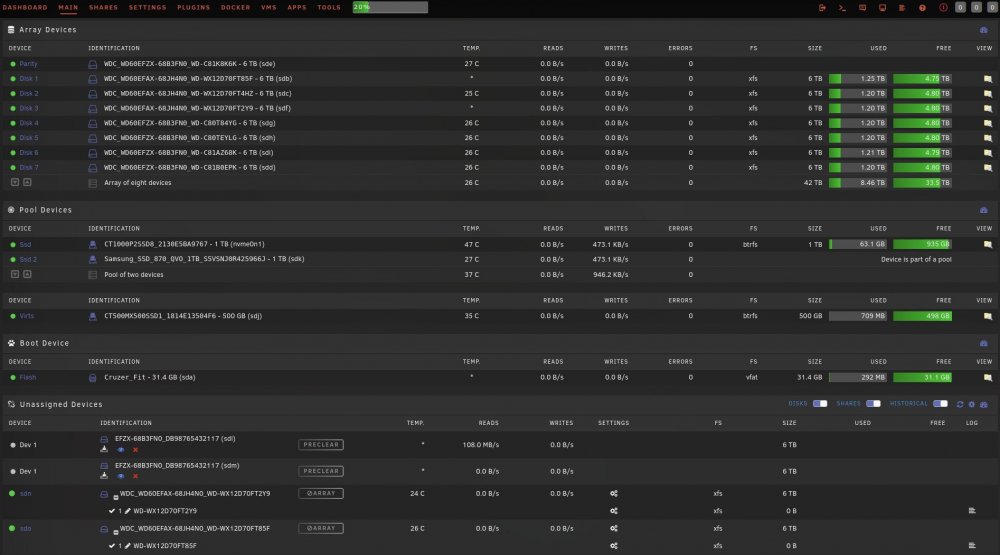Open log icon for WD-WX12D70FT2Y9 partition
Viewport: 1000px width, 555px height.
(x=972, y=510)
